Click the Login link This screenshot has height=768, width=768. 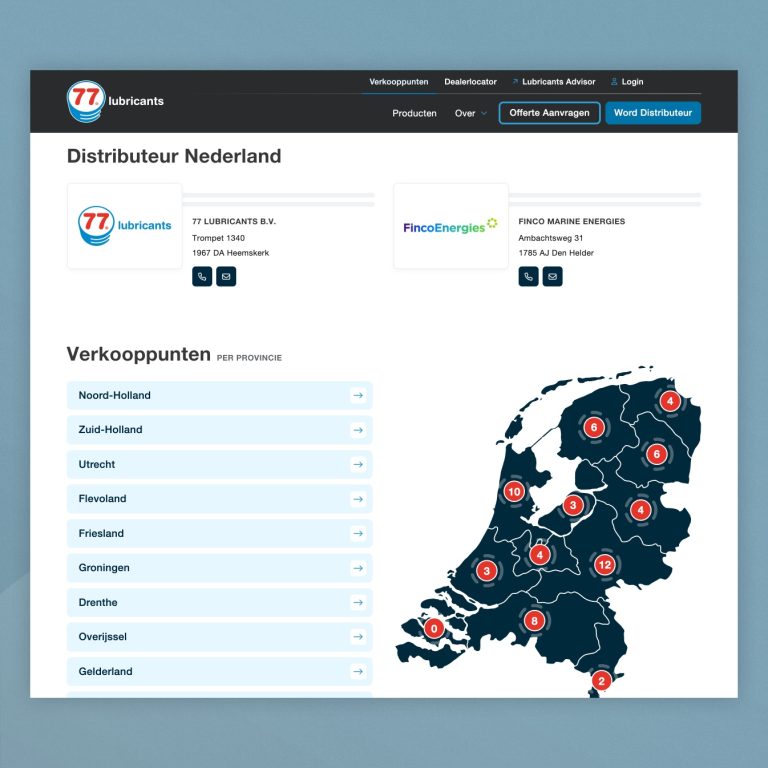(627, 82)
